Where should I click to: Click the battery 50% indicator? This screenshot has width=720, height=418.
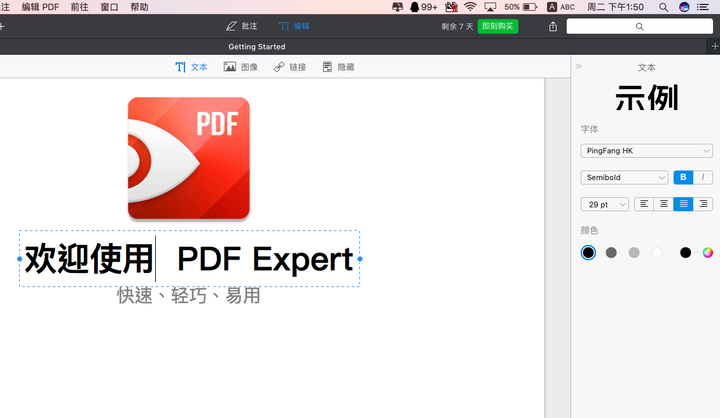(x=521, y=7)
